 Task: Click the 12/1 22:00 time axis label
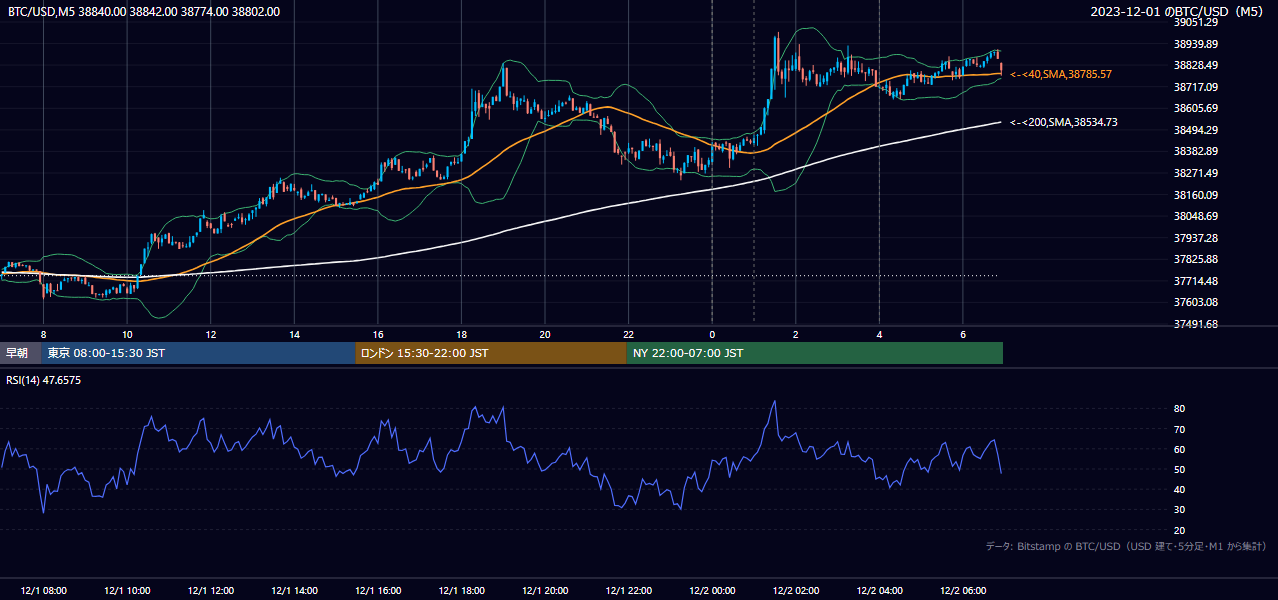click(x=628, y=591)
